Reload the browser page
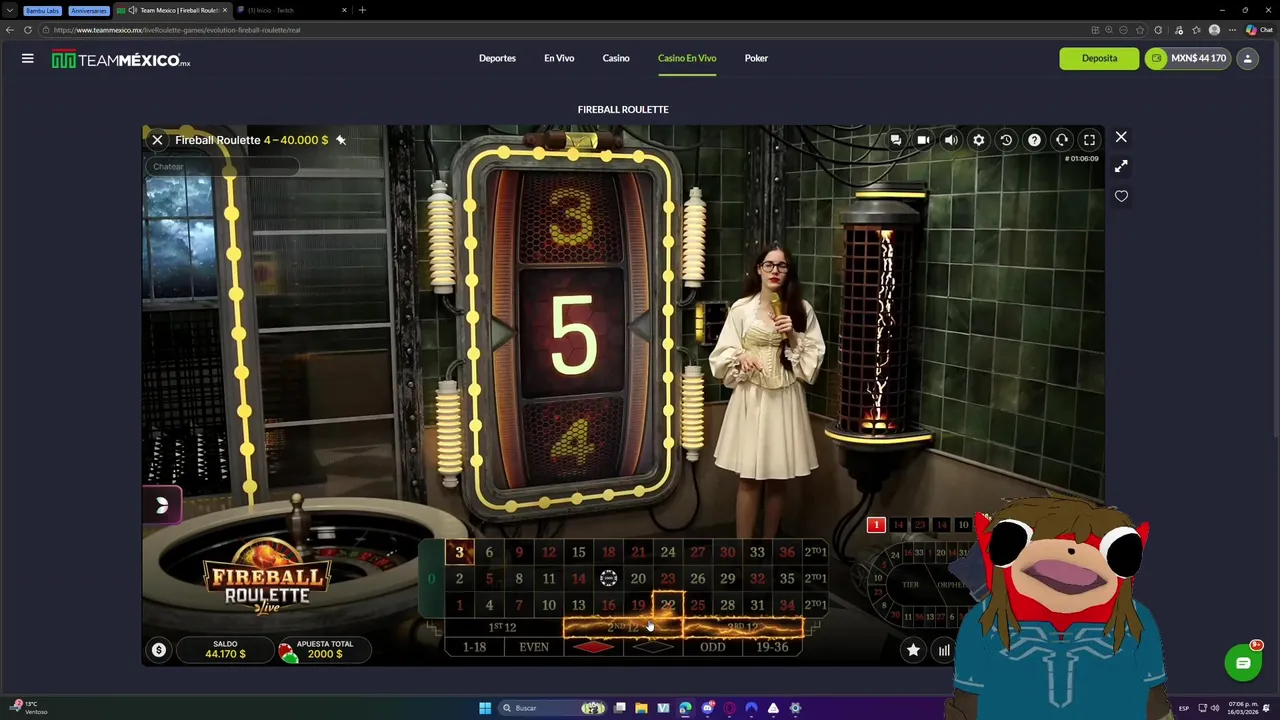This screenshot has height=720, width=1280. click(x=28, y=30)
